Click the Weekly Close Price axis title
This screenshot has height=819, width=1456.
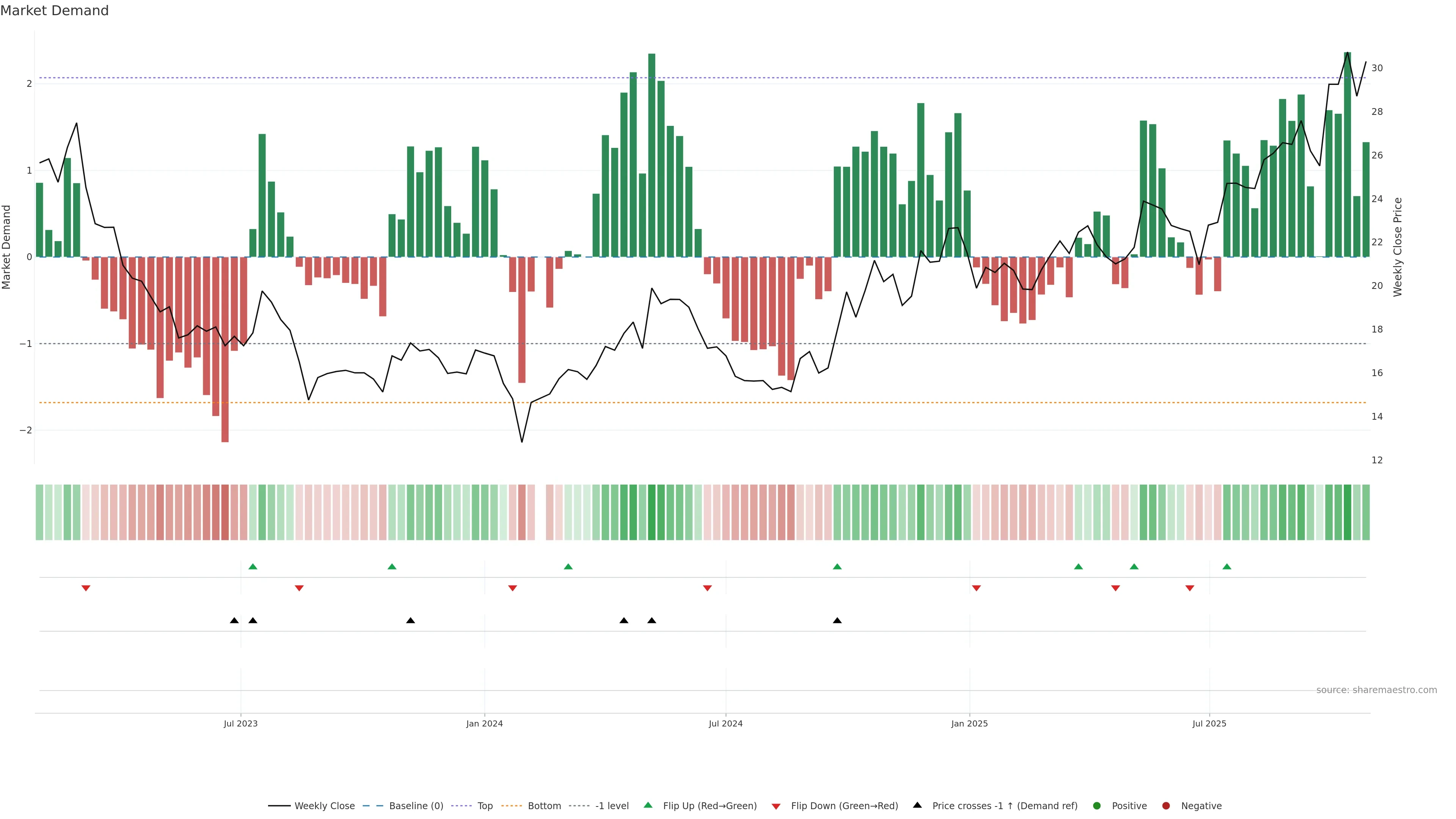(1398, 247)
